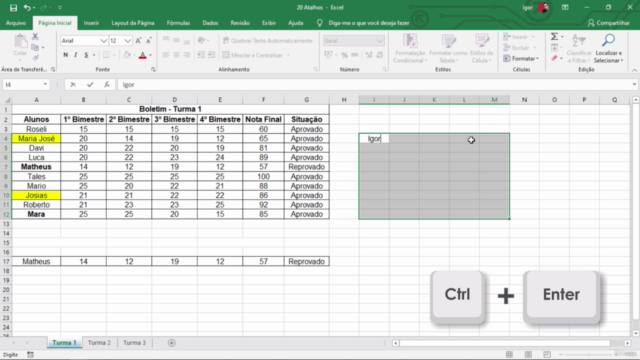This screenshot has height=360, width=640.
Task: Confirm entry with the checkmark formula bar icon
Action: (90, 84)
